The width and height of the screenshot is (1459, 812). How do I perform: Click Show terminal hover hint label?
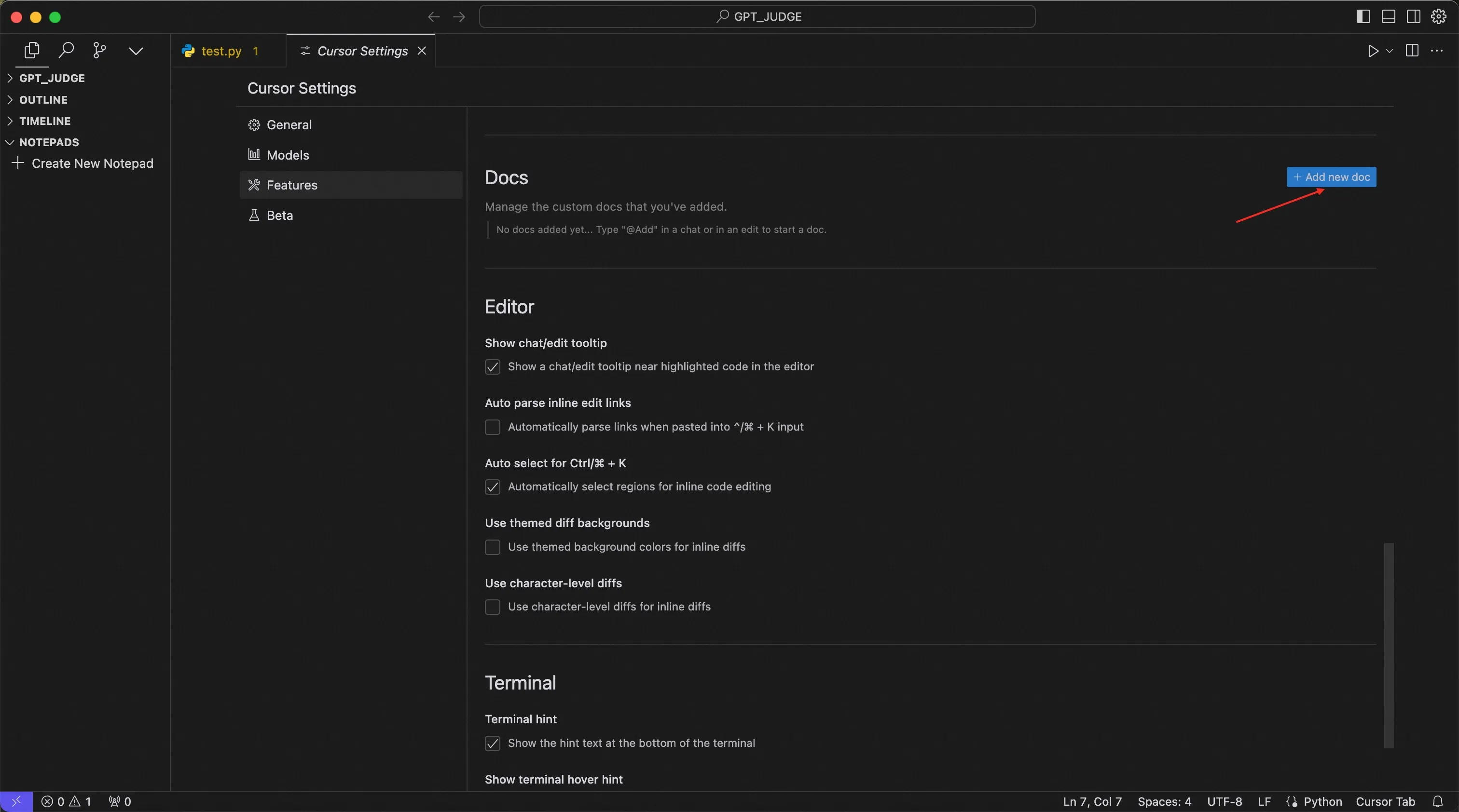pos(553,780)
